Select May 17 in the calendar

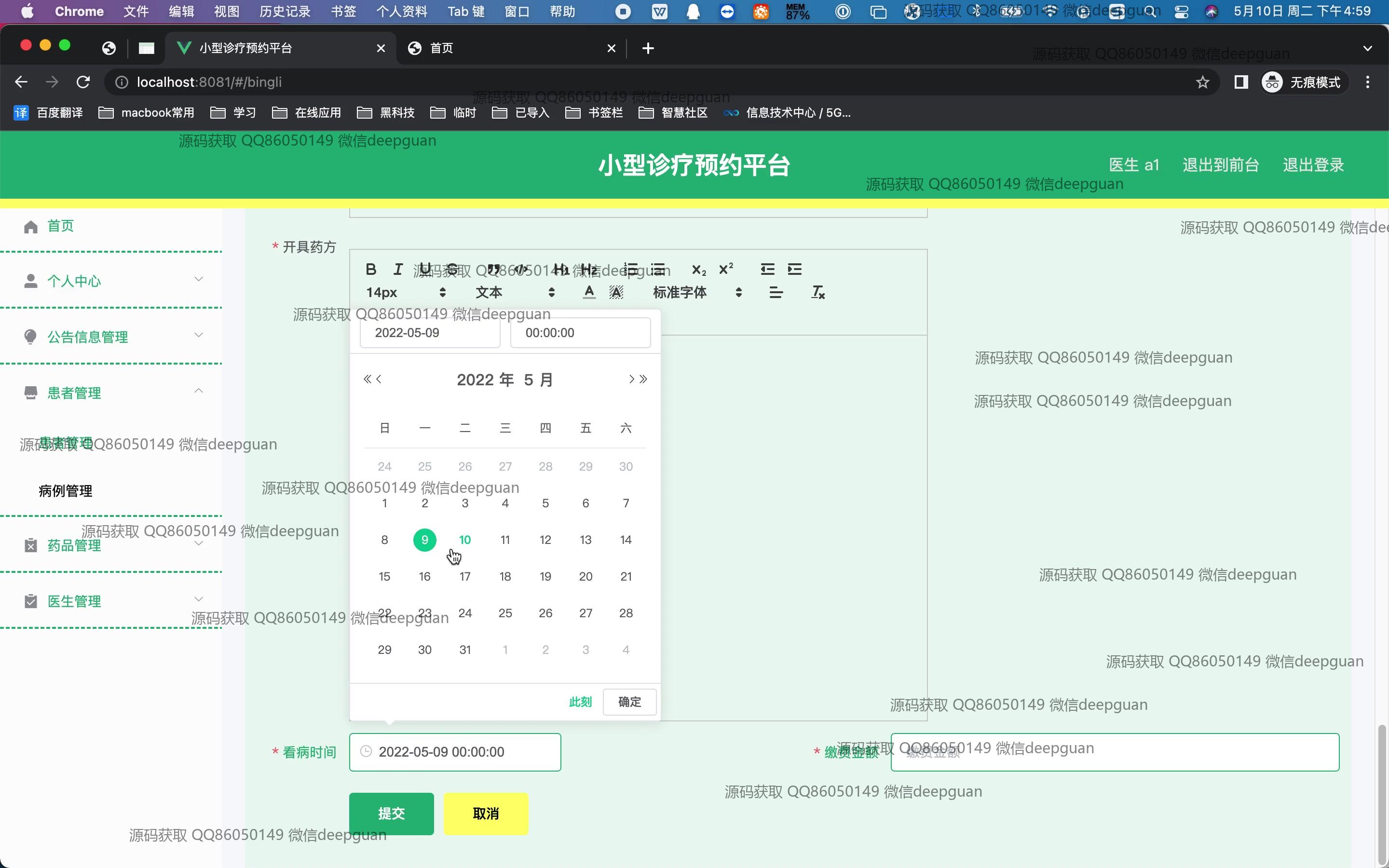click(465, 576)
